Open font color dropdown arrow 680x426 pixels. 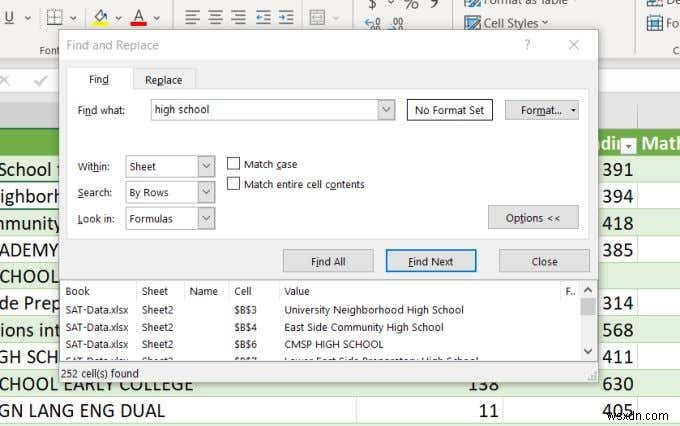click(157, 18)
